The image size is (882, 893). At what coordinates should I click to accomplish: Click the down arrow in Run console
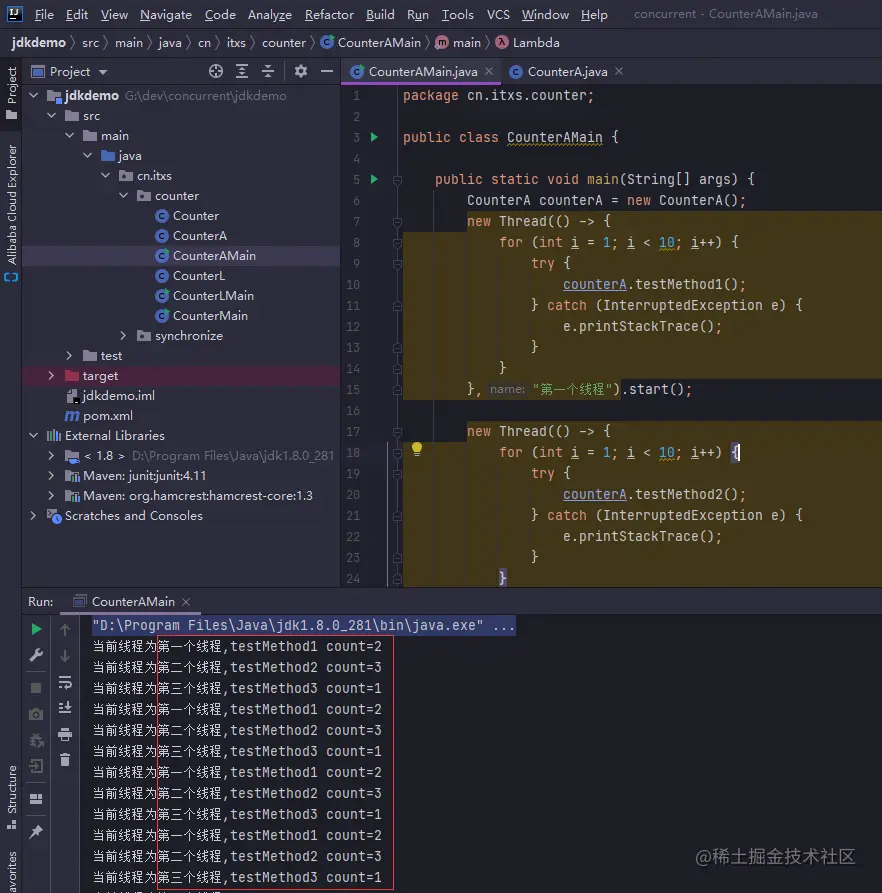pyautogui.click(x=65, y=656)
